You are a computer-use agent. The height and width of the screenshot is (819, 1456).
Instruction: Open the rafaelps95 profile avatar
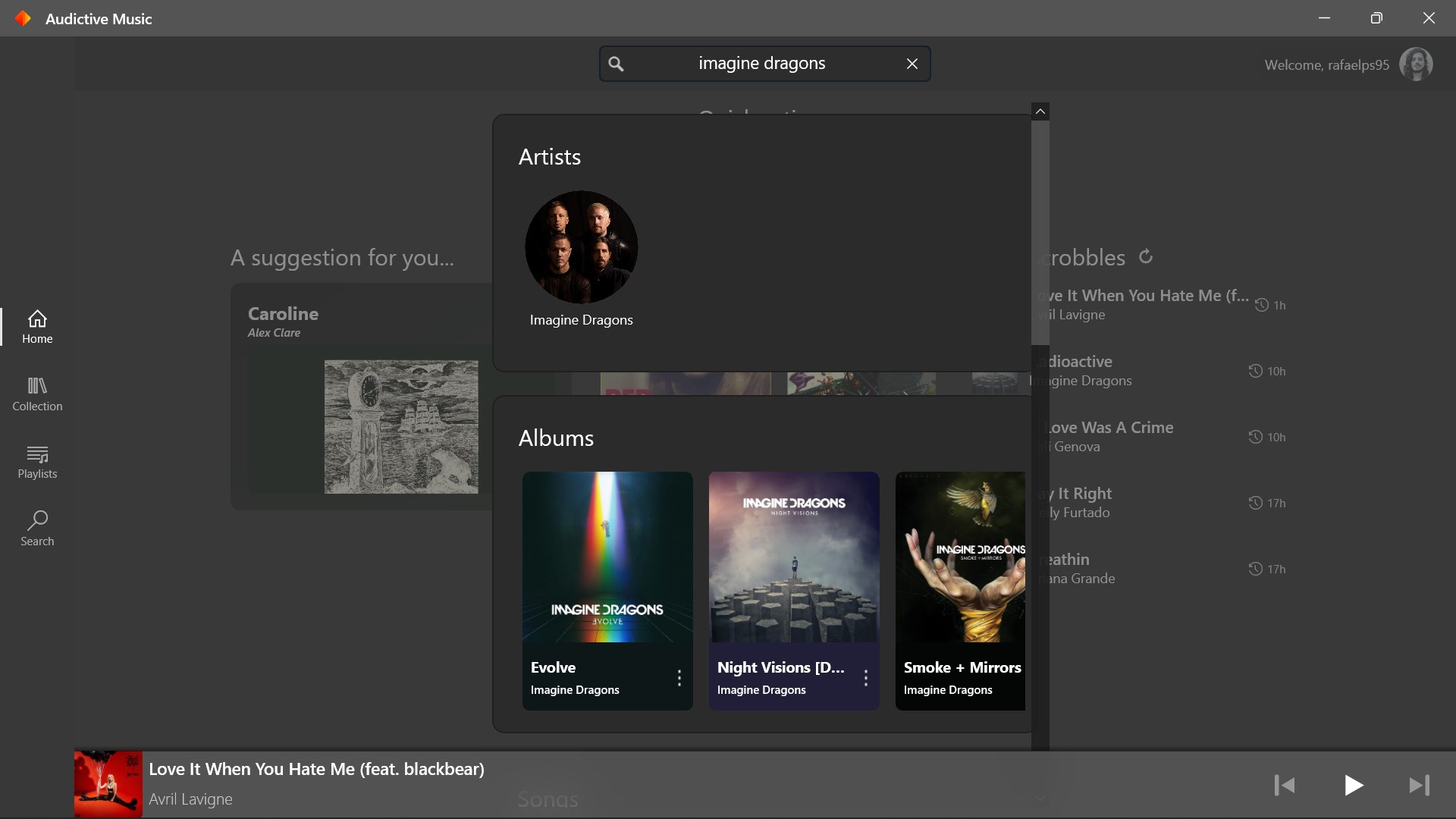tap(1416, 64)
